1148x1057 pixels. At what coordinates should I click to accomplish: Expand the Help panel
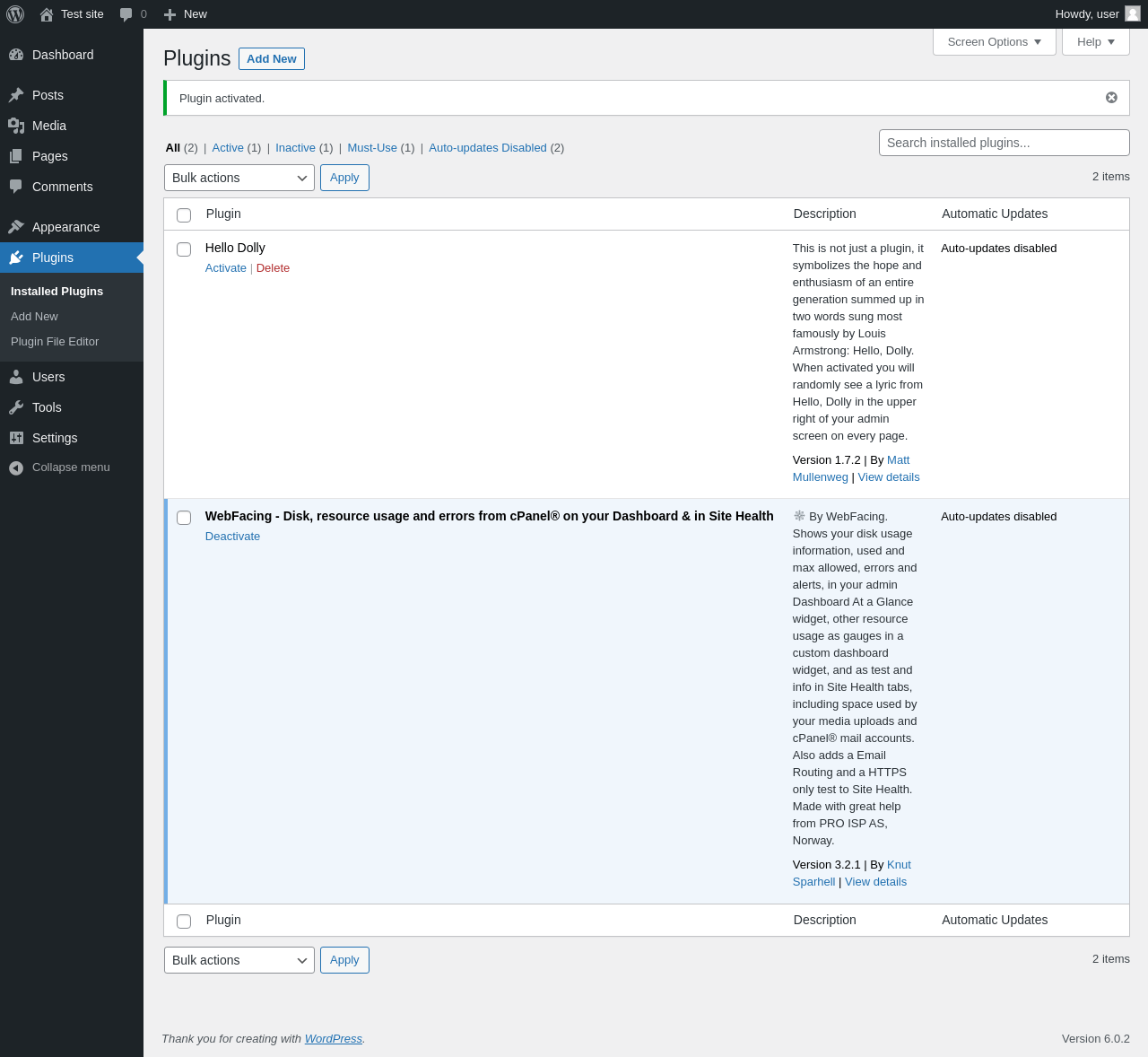coord(1096,42)
